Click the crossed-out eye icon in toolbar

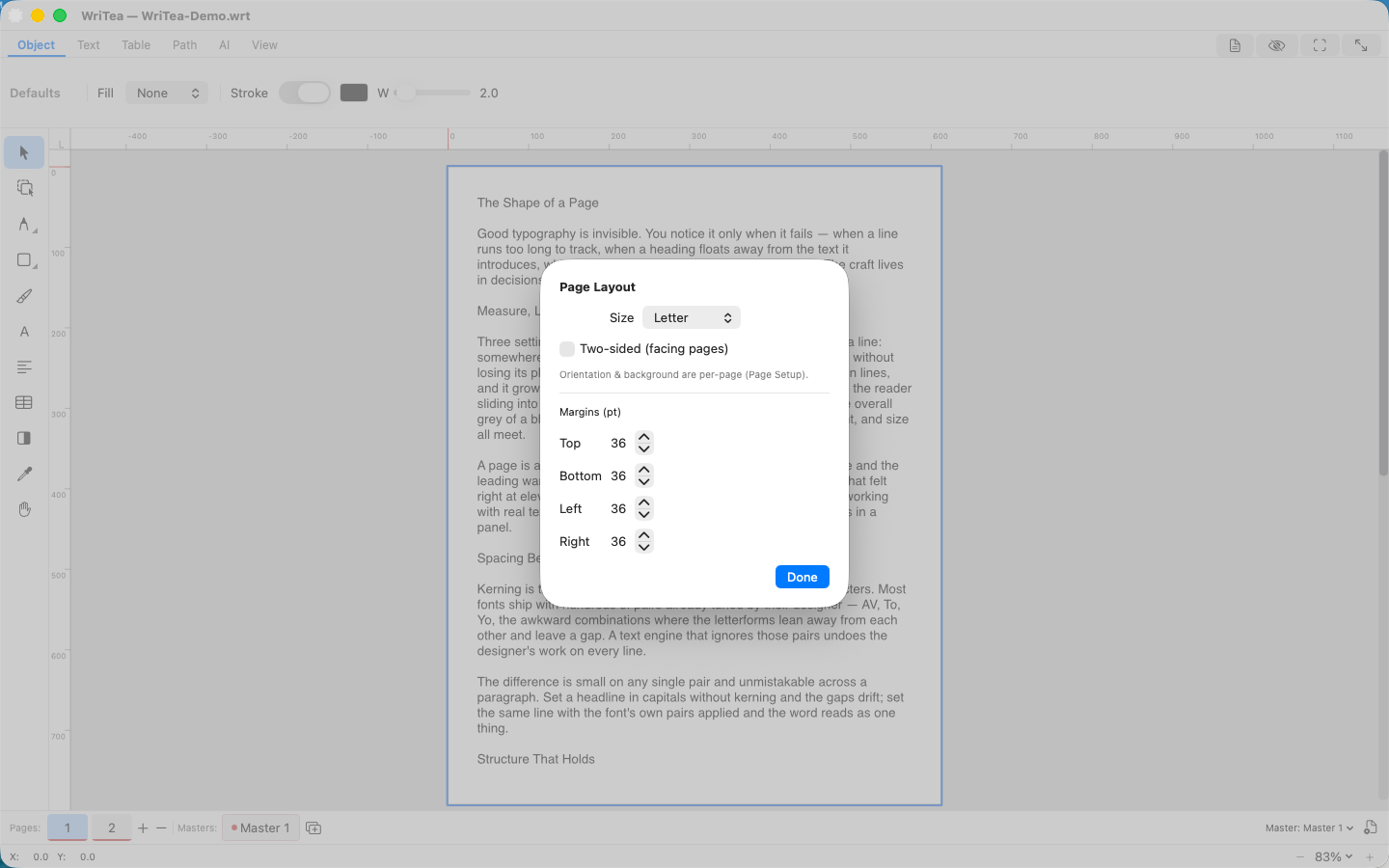[1276, 45]
